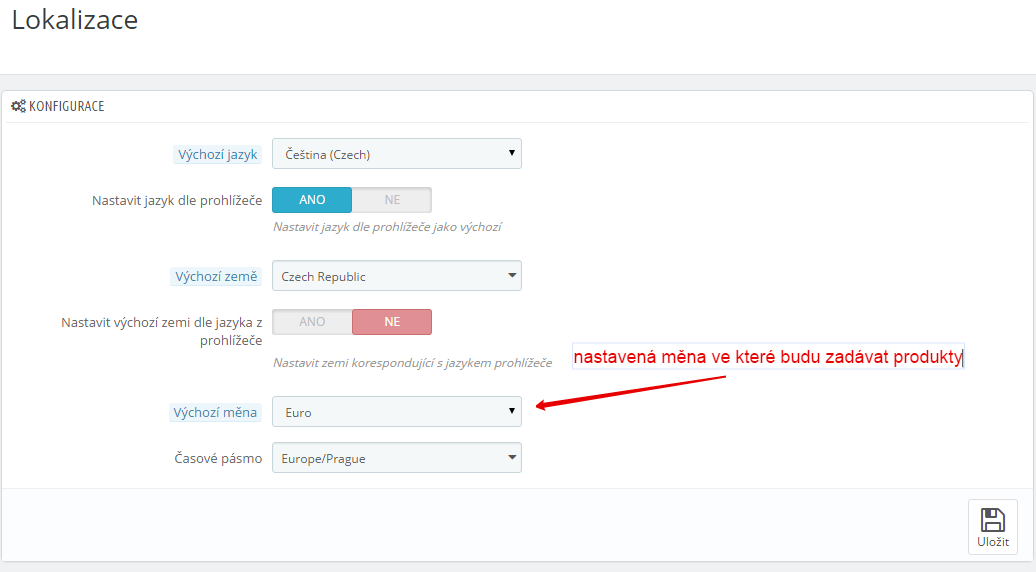Click the arrow on the Euro currency selector
This screenshot has width=1036, height=572.
pos(511,411)
